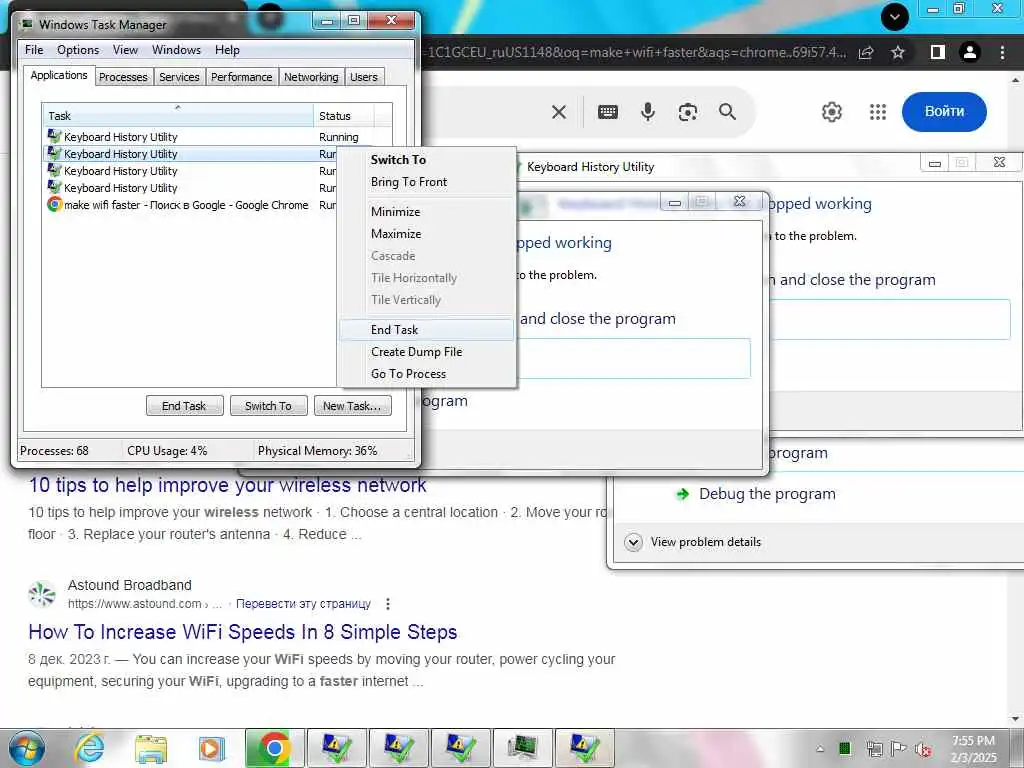Open the Windows menu in Task Manager

tap(176, 50)
